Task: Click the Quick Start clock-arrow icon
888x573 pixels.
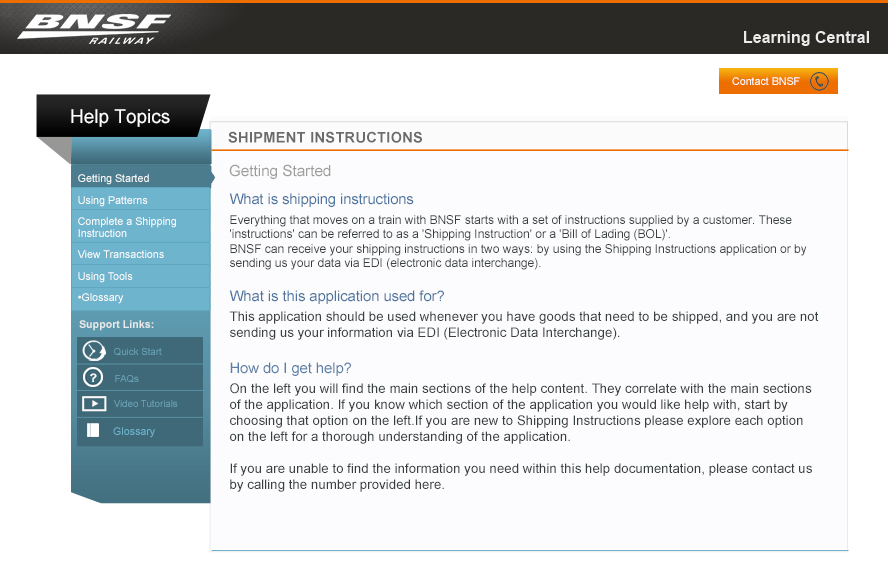Action: point(94,351)
